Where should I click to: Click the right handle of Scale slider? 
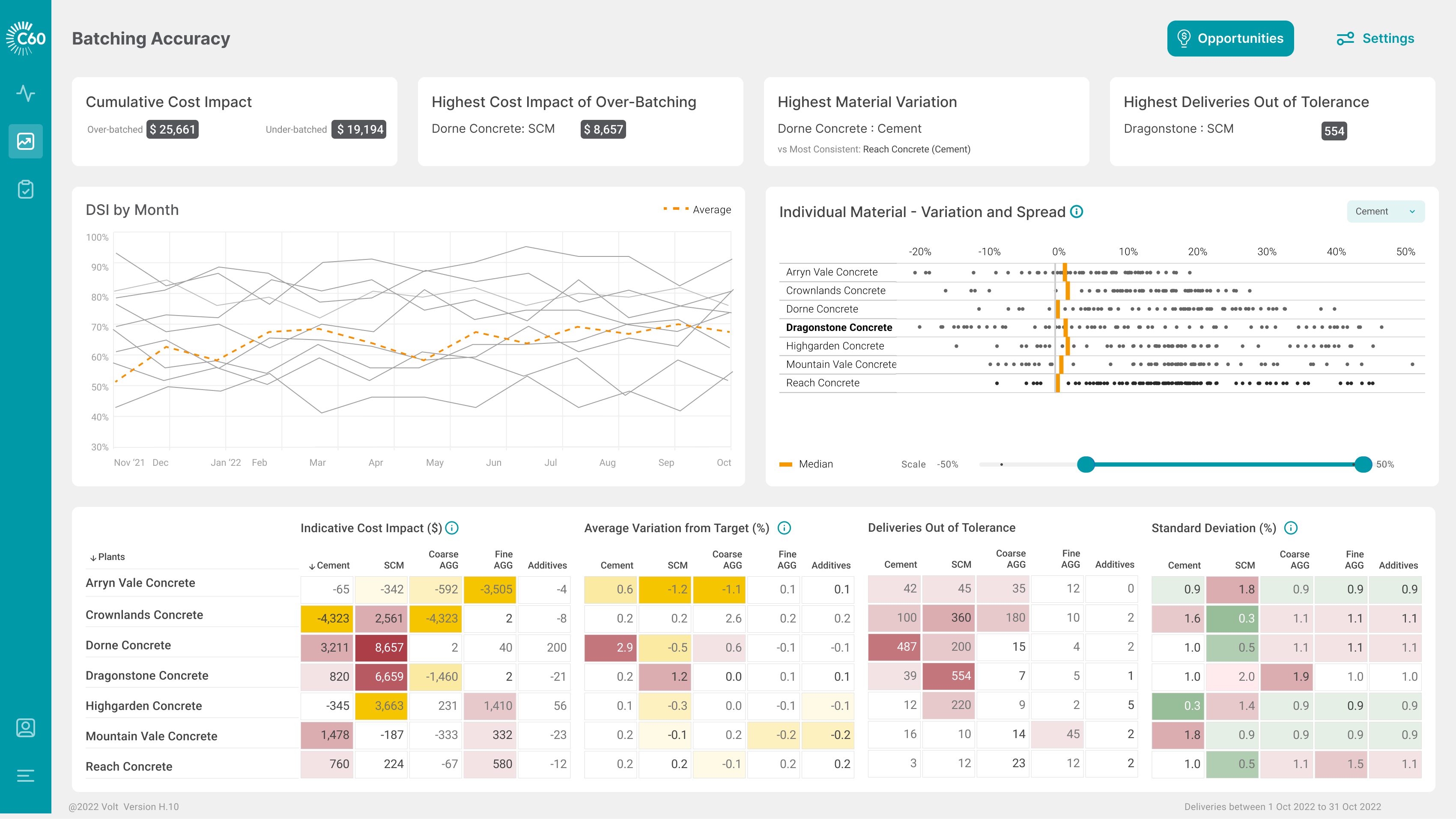coord(1363,464)
